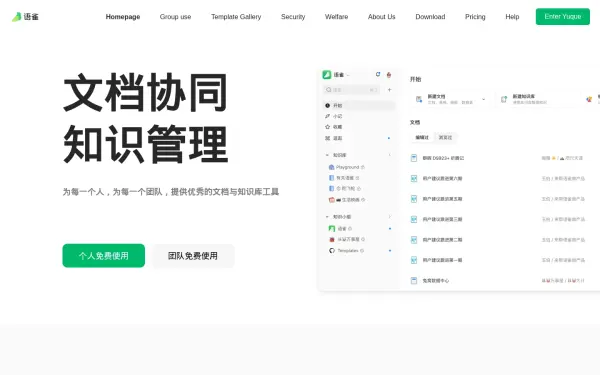This screenshot has height=375, width=600.
Task: Go to the Template Gallery page
Action: [236, 17]
